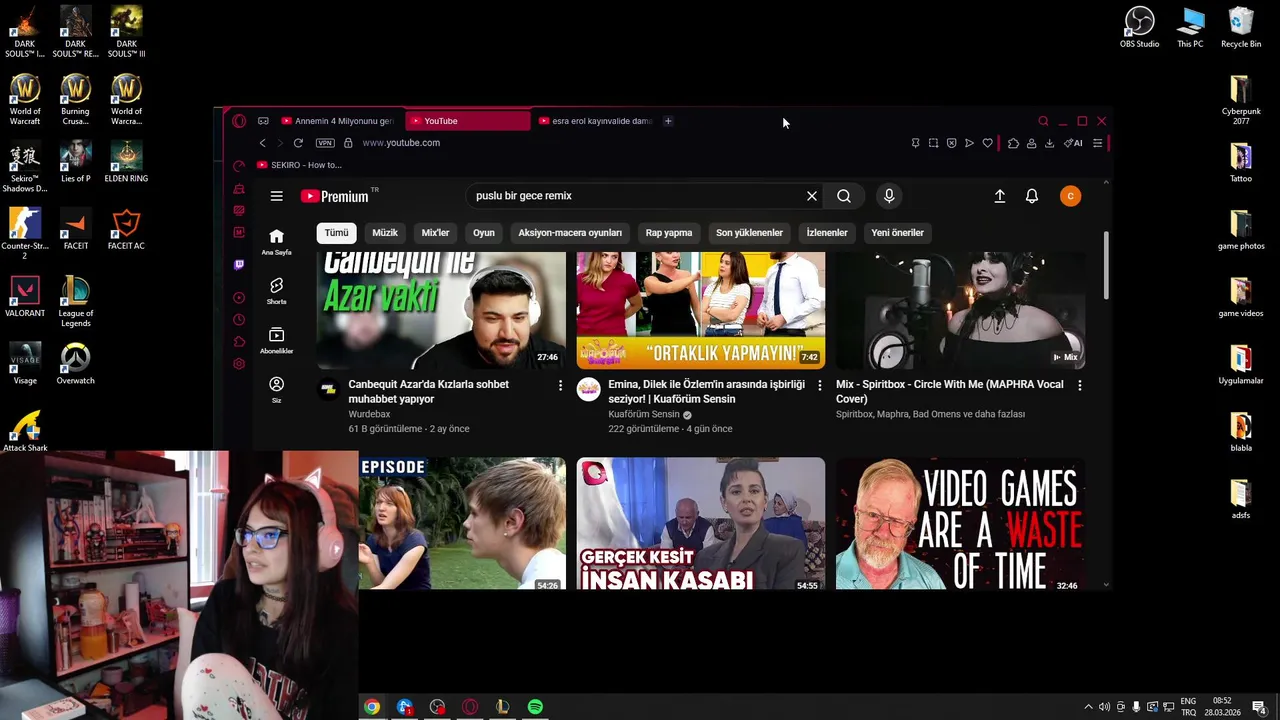The width and height of the screenshot is (1280, 720).
Task: Open the browser downloads icon
Action: 1049,143
